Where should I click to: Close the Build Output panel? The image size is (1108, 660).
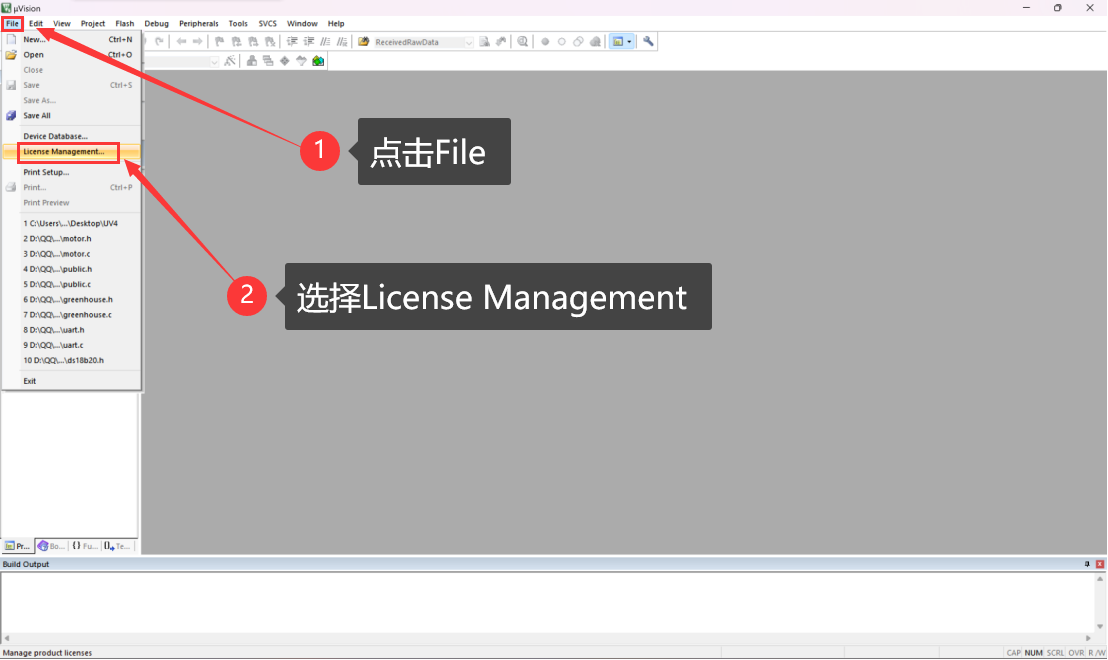tap(1100, 564)
